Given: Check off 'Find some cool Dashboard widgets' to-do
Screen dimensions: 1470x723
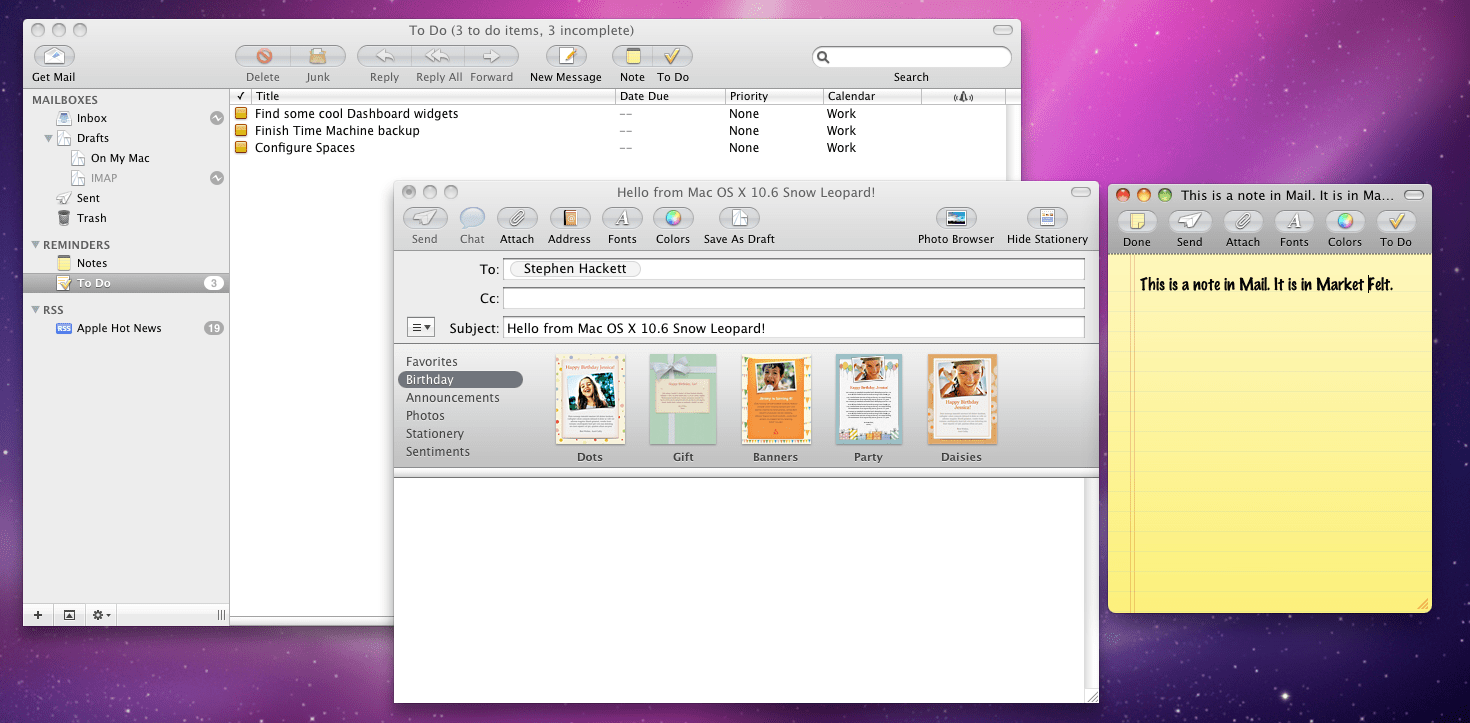Looking at the screenshot, I should coord(241,114).
